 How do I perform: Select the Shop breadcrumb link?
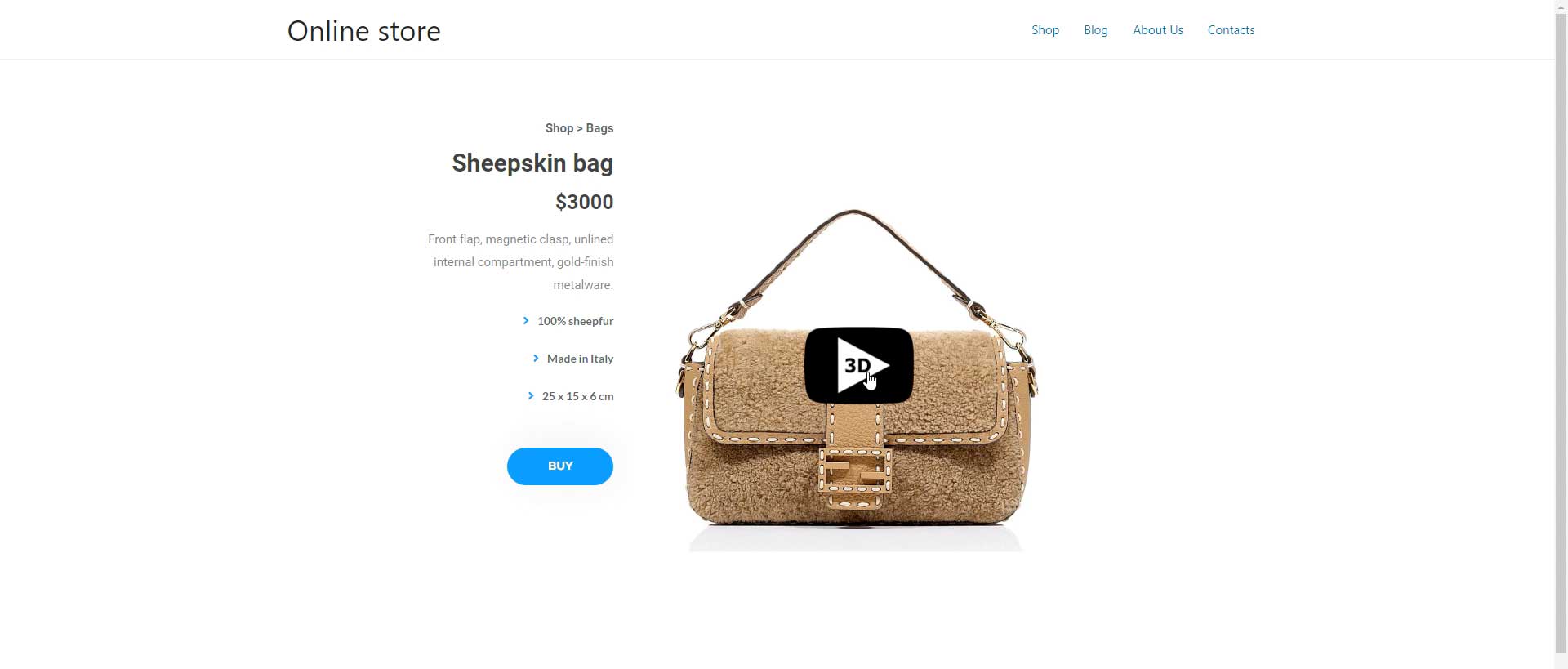(x=559, y=128)
